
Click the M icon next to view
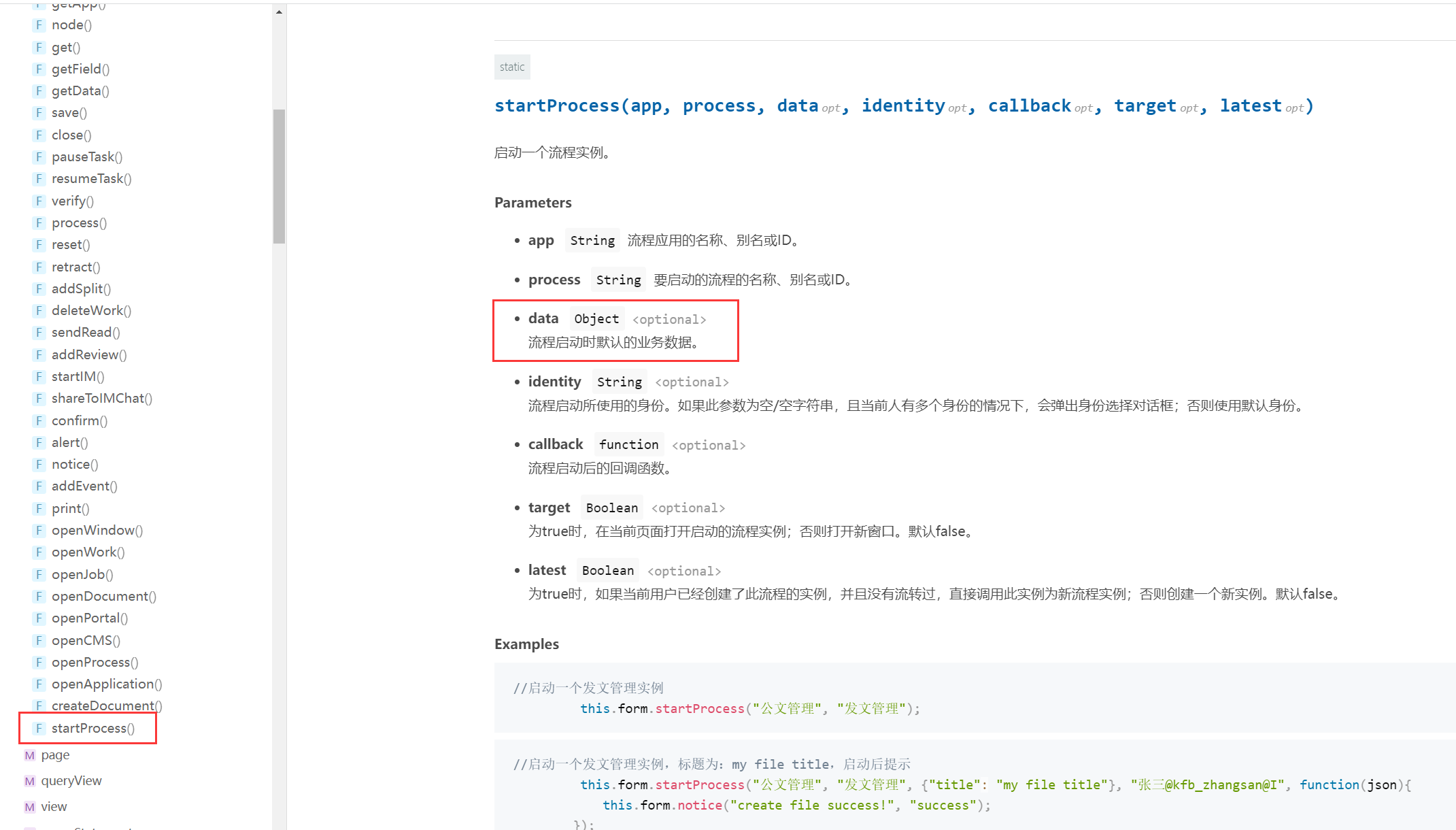click(29, 807)
